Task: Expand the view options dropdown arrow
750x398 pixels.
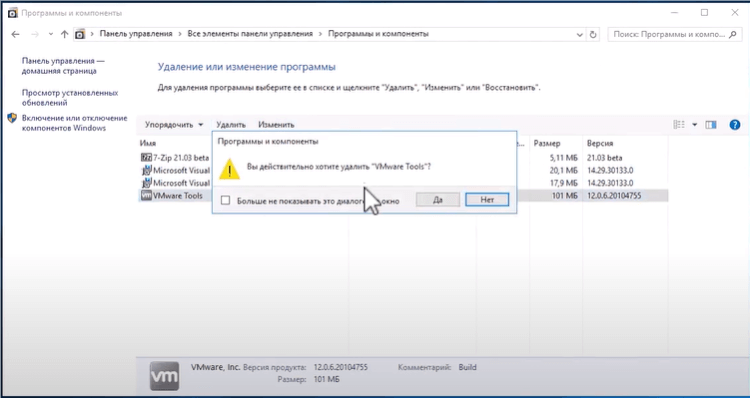Action: (695, 125)
